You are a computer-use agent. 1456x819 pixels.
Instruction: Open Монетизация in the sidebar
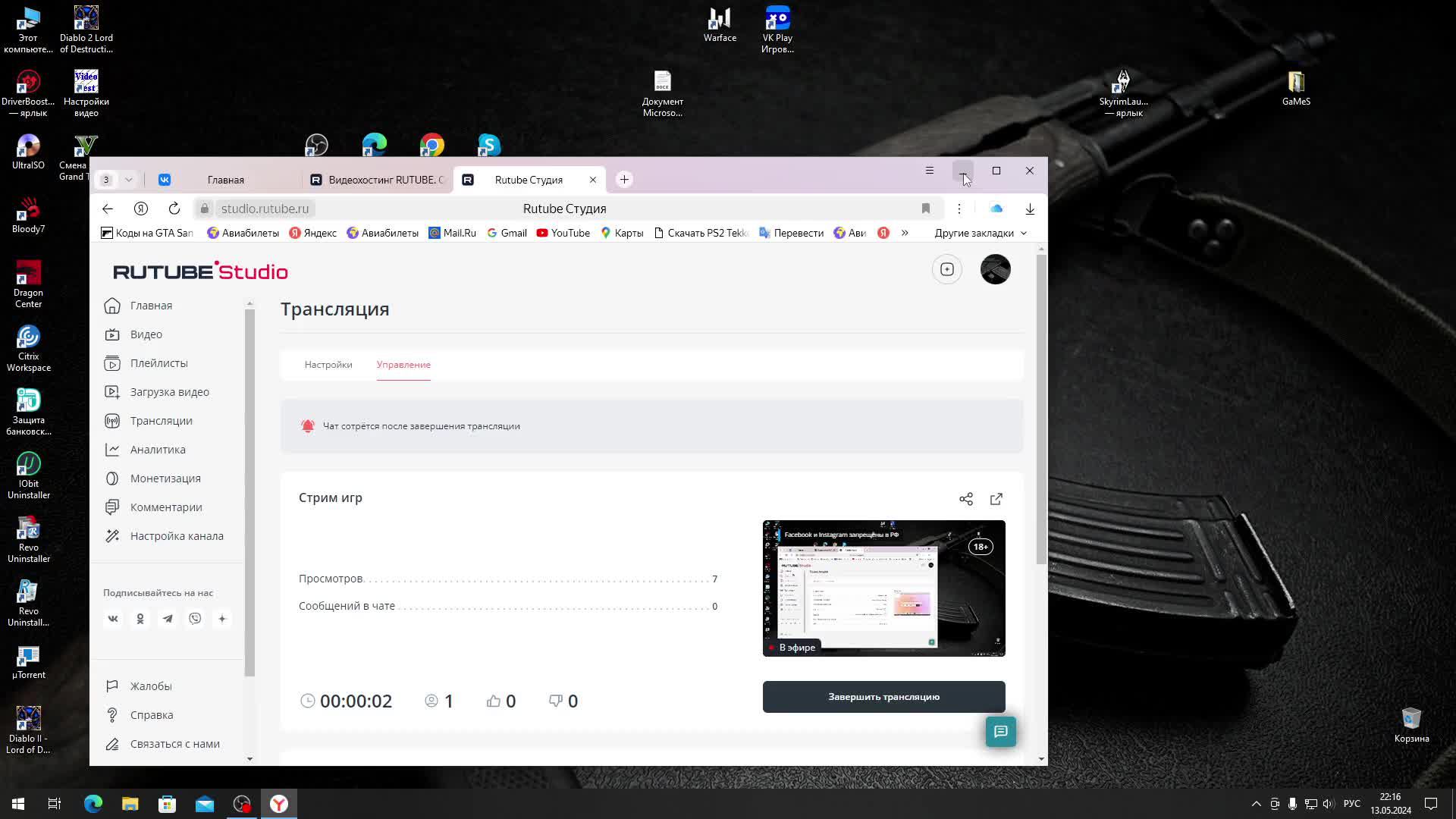pos(165,479)
